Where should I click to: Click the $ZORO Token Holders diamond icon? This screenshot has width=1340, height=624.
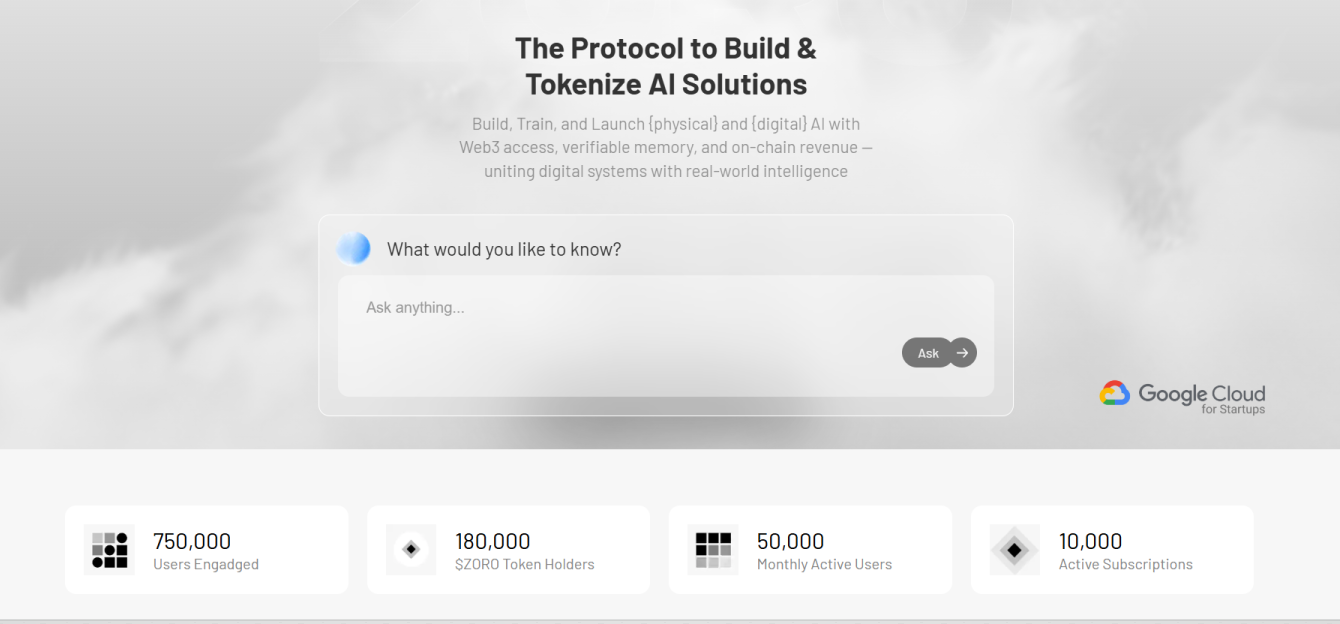pyautogui.click(x=411, y=549)
